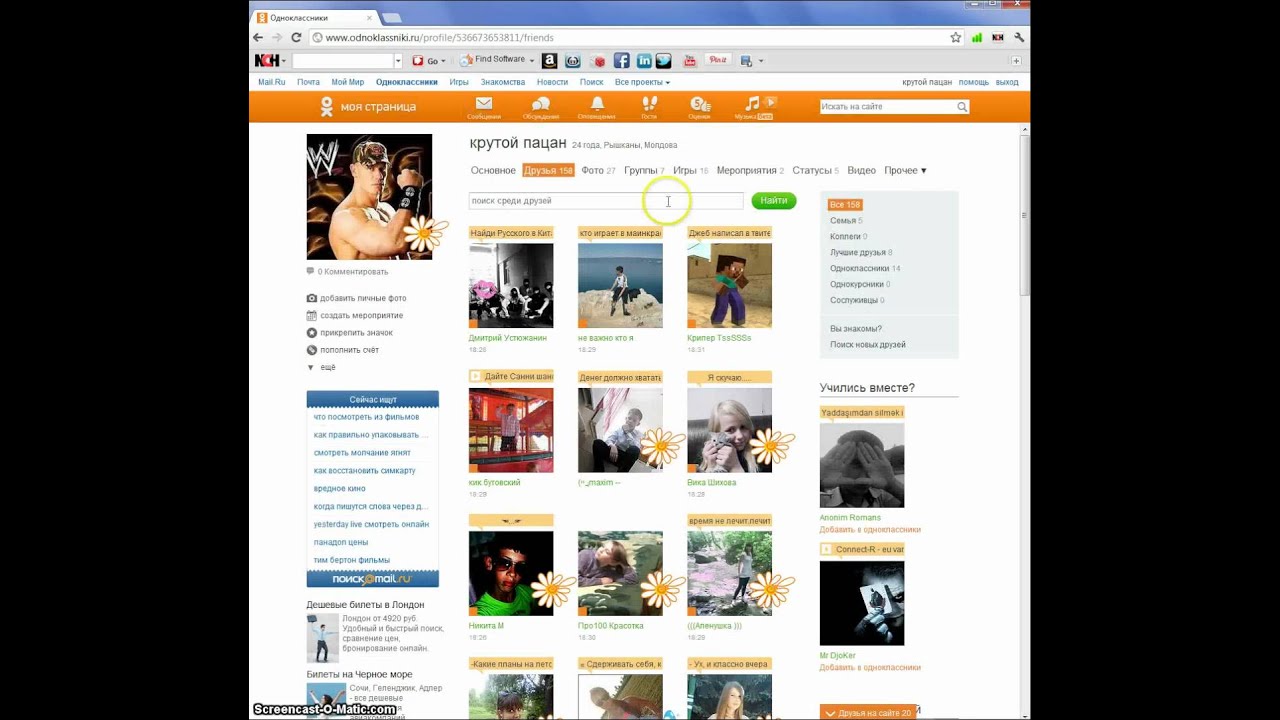
Task: Click the Odnoklassniki logo next to моя страница
Action: 326,107
